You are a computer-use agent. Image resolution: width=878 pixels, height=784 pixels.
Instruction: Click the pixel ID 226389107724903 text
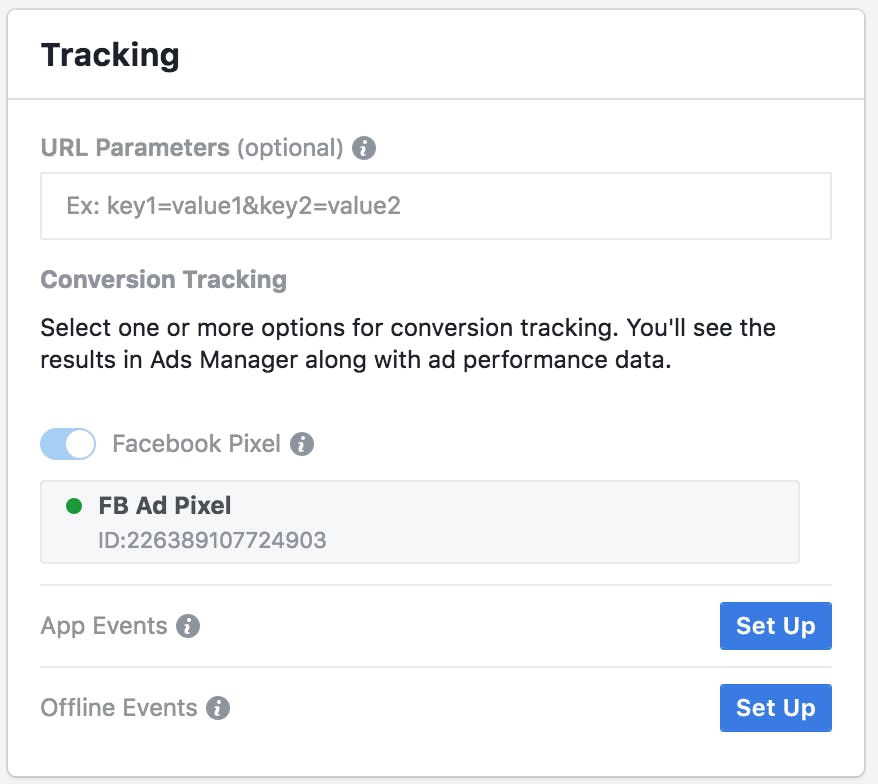(x=212, y=541)
